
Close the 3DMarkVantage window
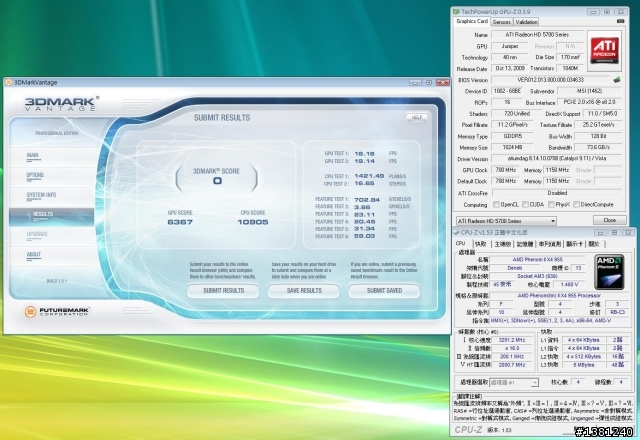442,82
